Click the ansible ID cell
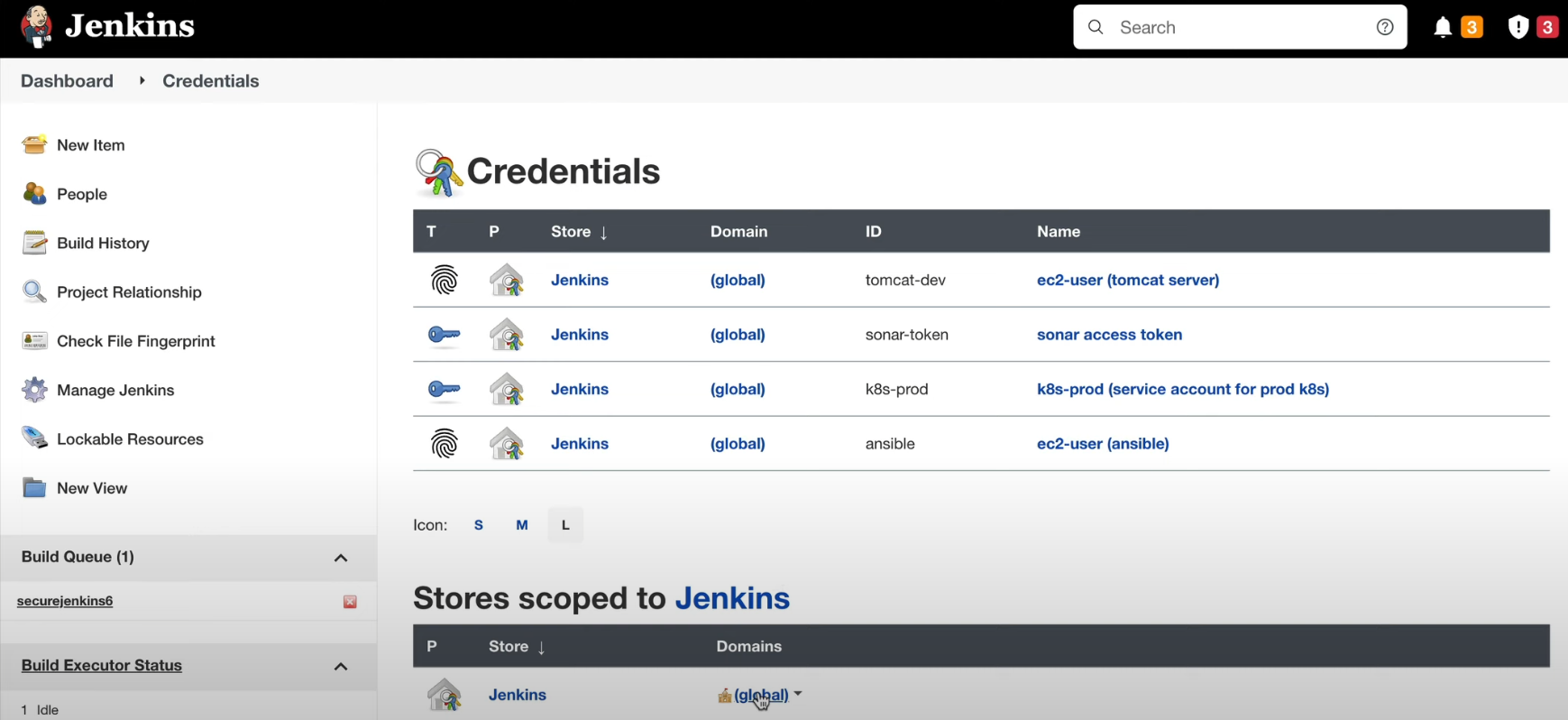This screenshot has width=1568, height=720. coord(890,444)
